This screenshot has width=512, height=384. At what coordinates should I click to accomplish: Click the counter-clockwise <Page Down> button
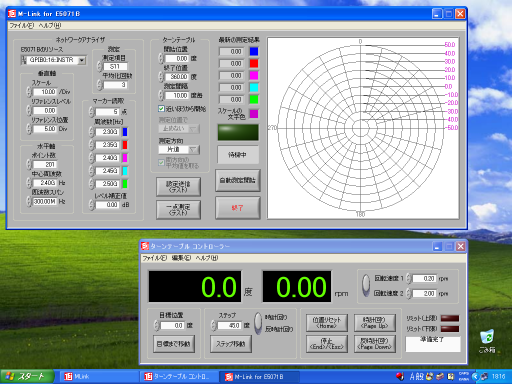click(x=375, y=344)
